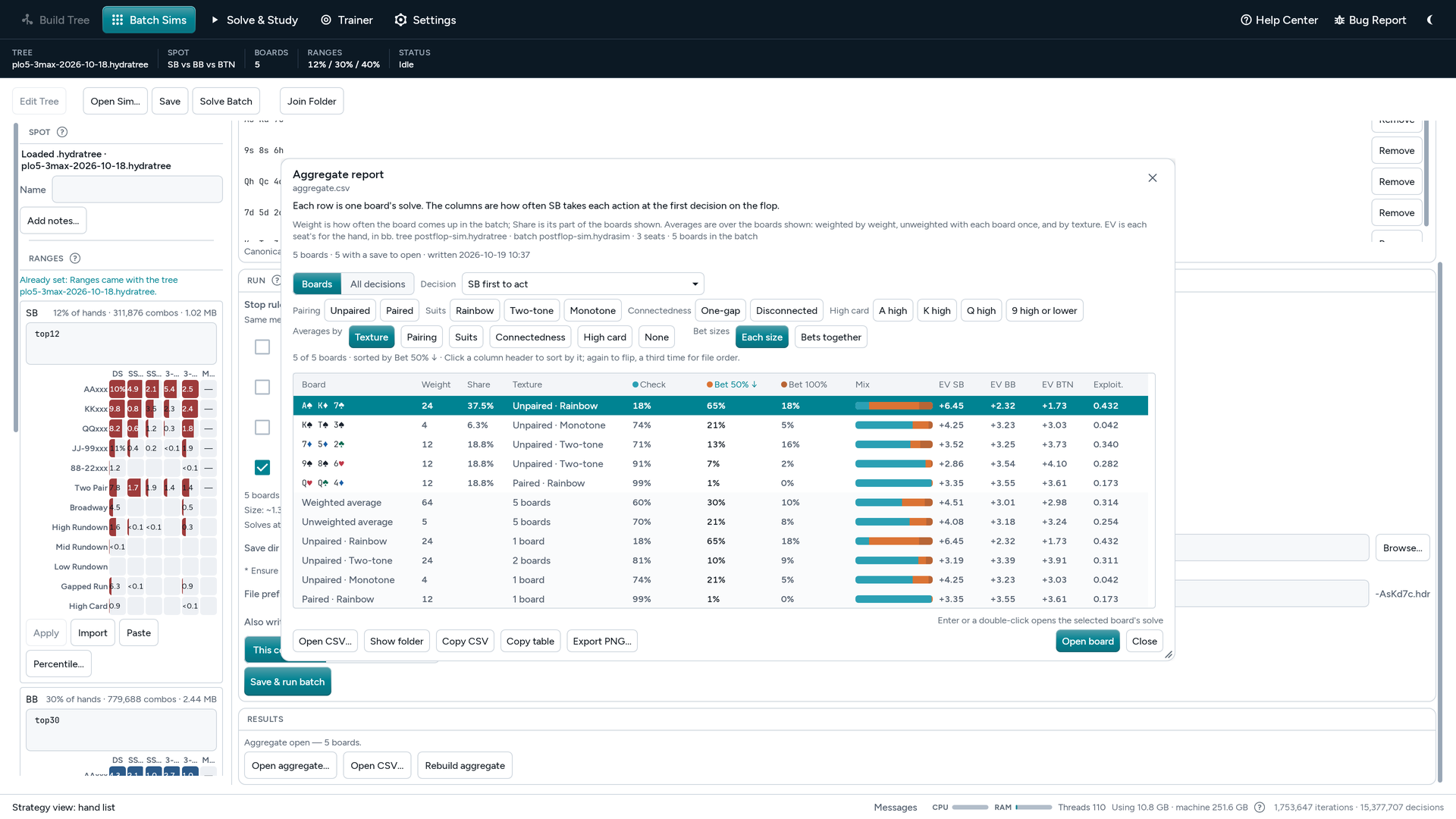Click Rebuild aggregate button
The width and height of the screenshot is (1456, 819).
pos(465,766)
